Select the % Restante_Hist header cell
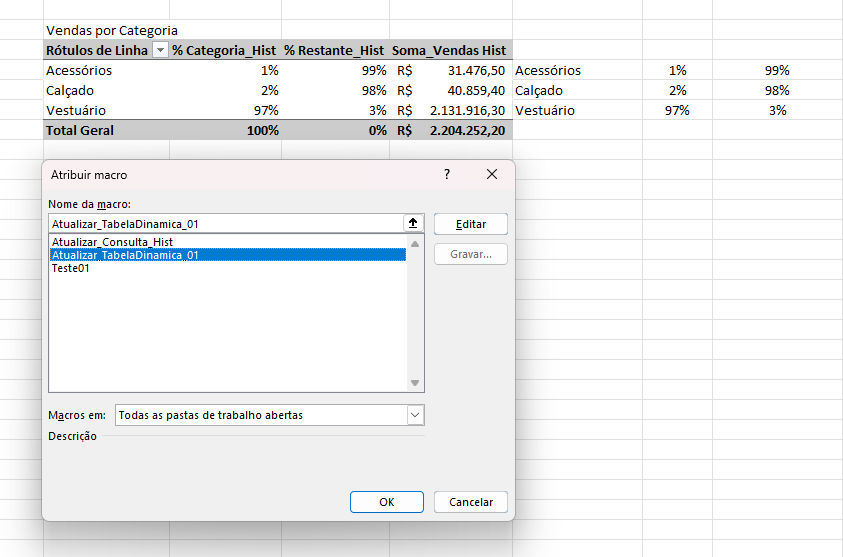Viewport: 843px width, 557px height. point(335,50)
